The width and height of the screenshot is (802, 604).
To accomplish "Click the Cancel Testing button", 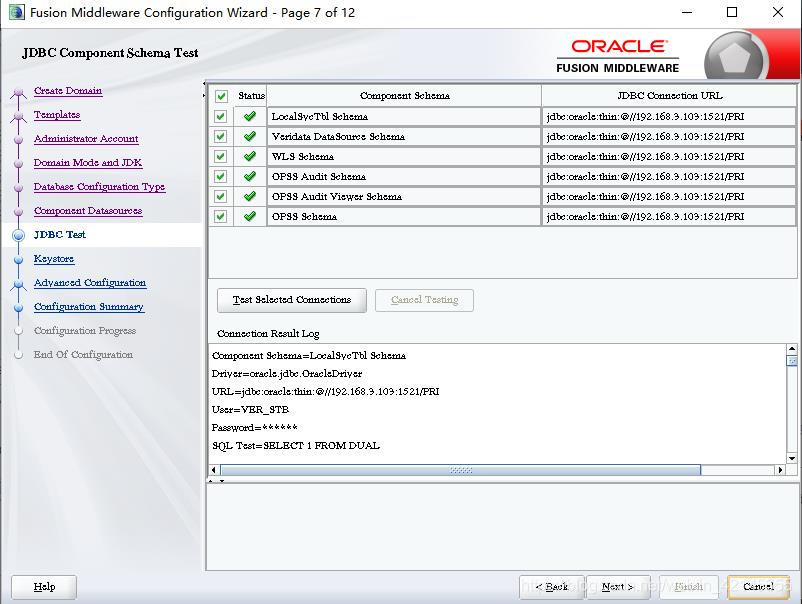I will click(424, 300).
